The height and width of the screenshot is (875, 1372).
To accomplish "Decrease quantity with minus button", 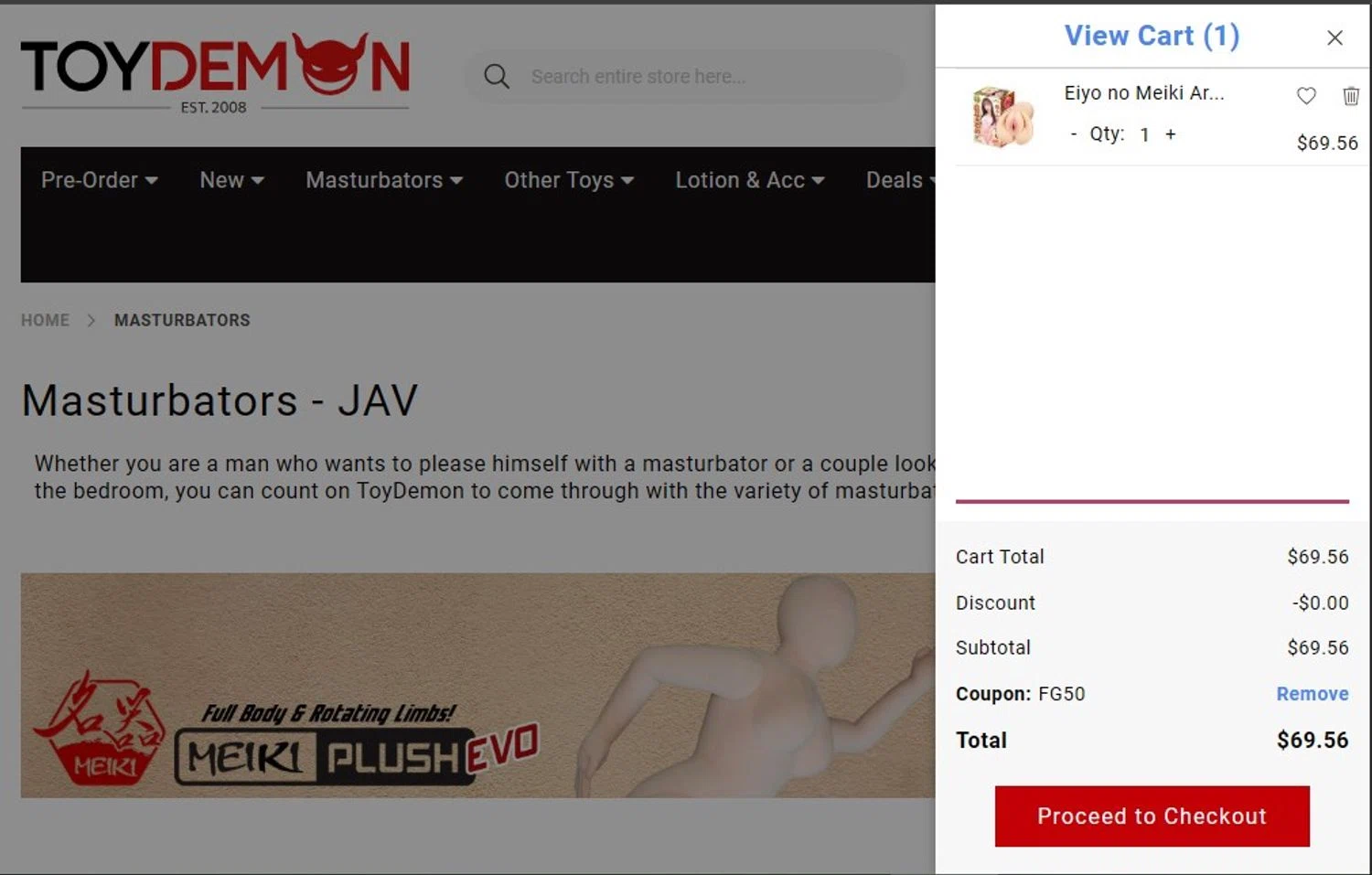I will (1074, 134).
